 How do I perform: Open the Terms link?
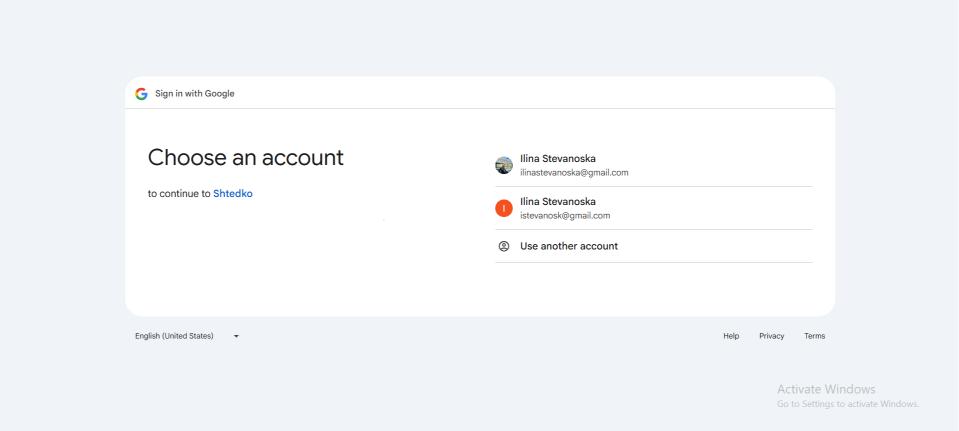(814, 336)
